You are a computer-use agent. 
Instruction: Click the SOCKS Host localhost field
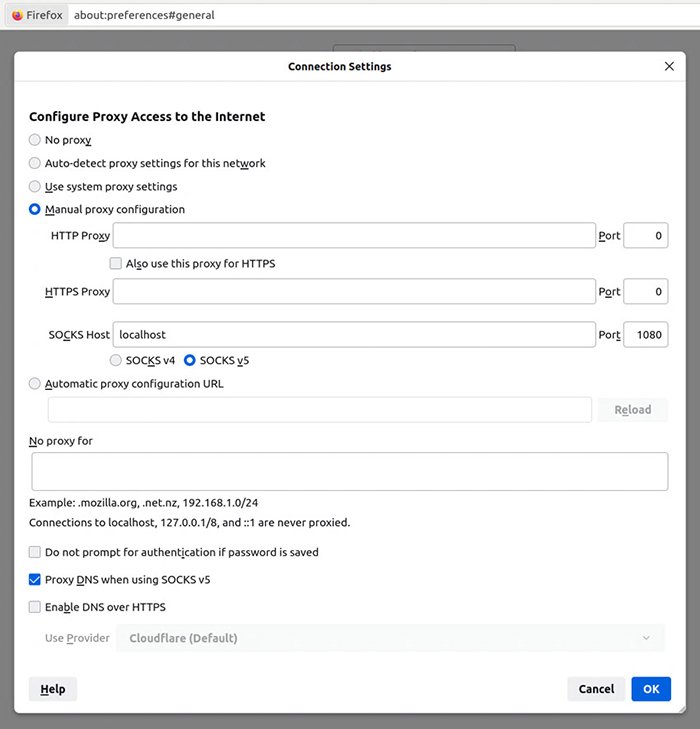point(354,334)
